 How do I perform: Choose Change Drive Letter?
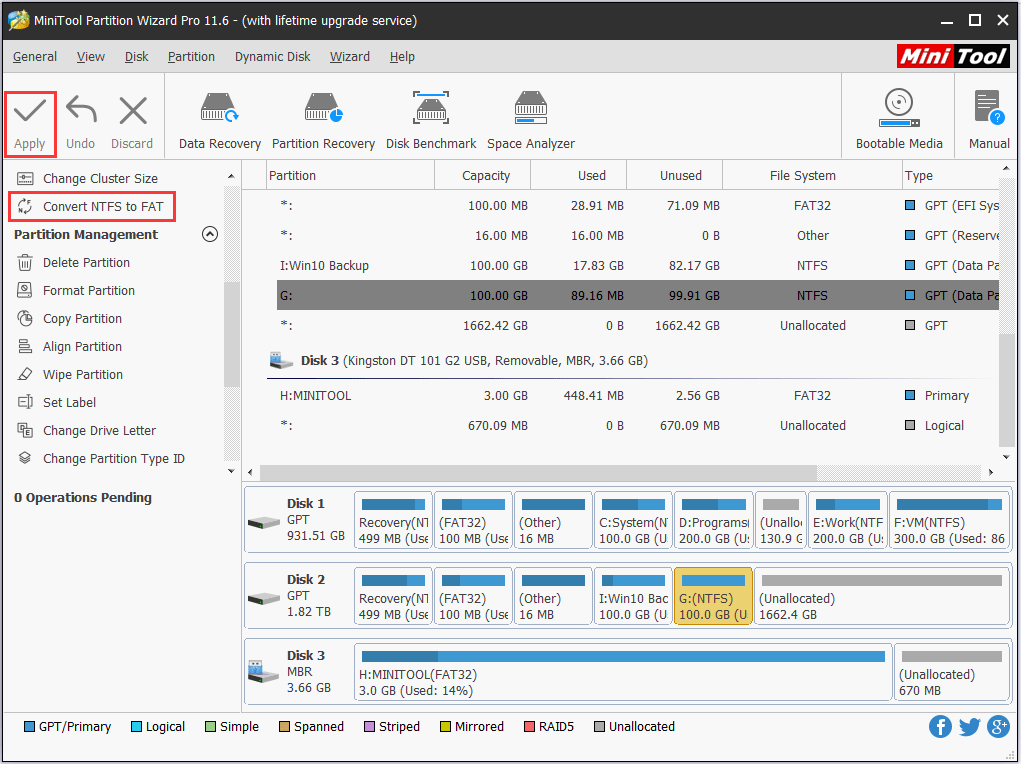point(99,430)
